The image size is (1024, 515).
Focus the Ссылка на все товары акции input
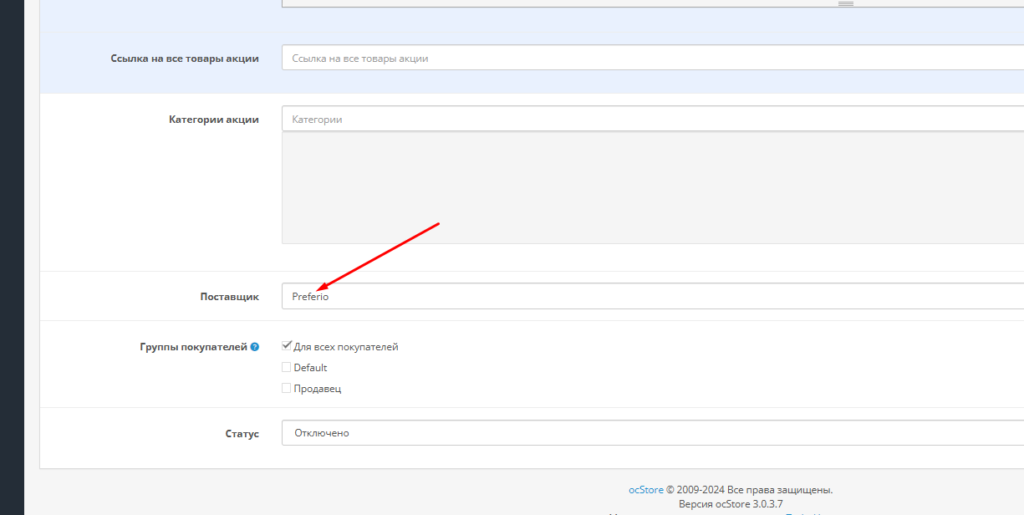point(652,58)
